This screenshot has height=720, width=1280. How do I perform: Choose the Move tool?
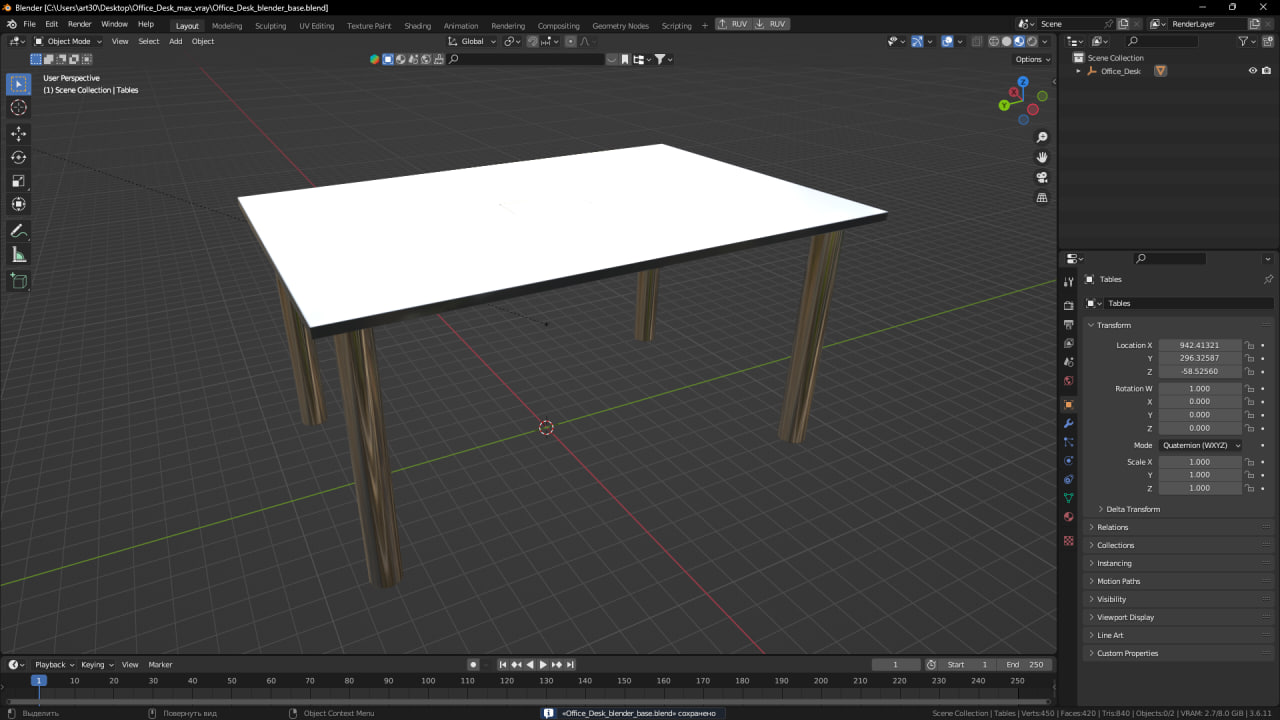(x=19, y=134)
